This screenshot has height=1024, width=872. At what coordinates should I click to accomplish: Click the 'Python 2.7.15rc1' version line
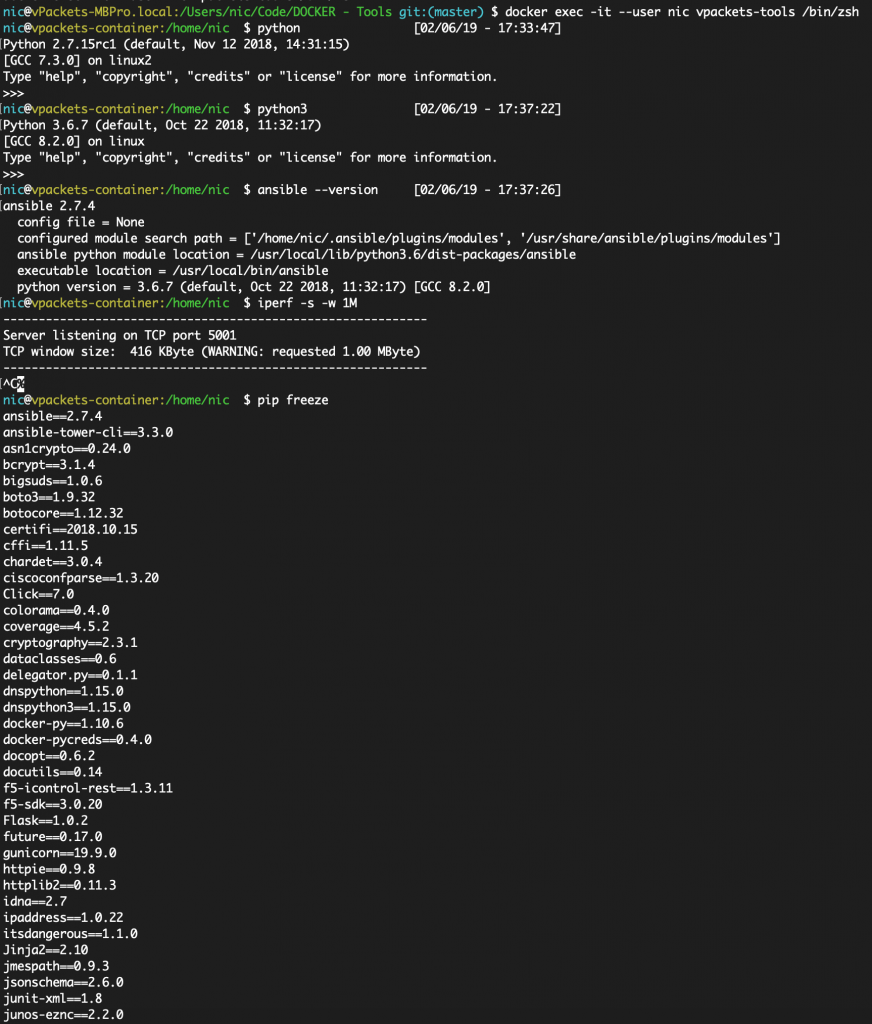point(176,44)
